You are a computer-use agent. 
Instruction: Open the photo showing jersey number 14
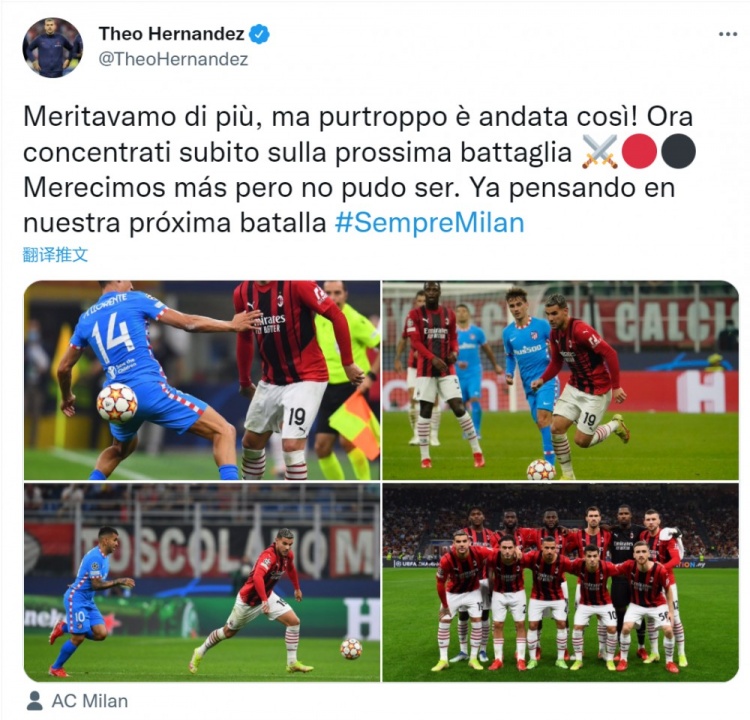coord(202,380)
